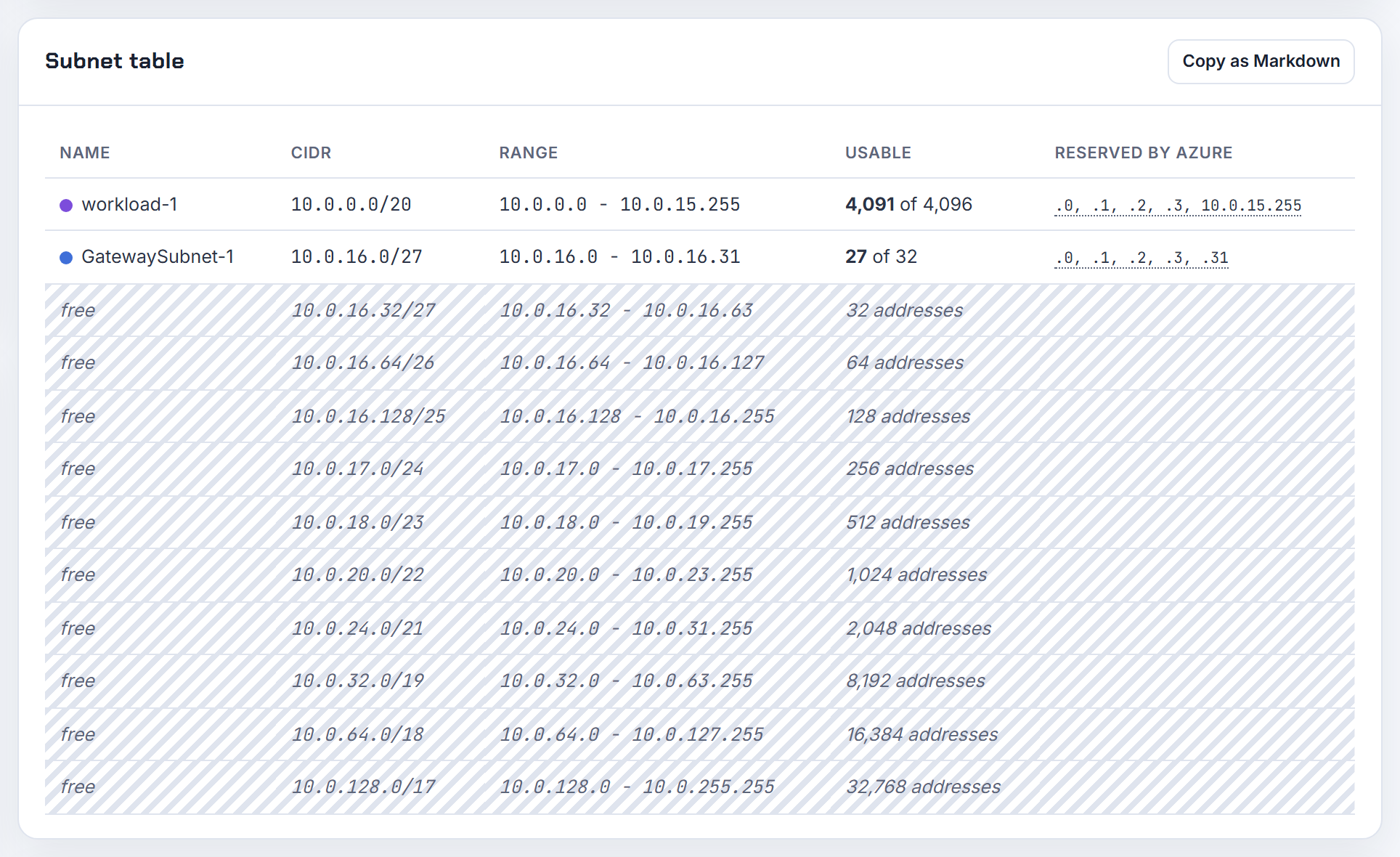Viewport: 1400px width, 857px height.
Task: Click reserved addresses ending in 10.0.15.255
Action: tap(1178, 206)
